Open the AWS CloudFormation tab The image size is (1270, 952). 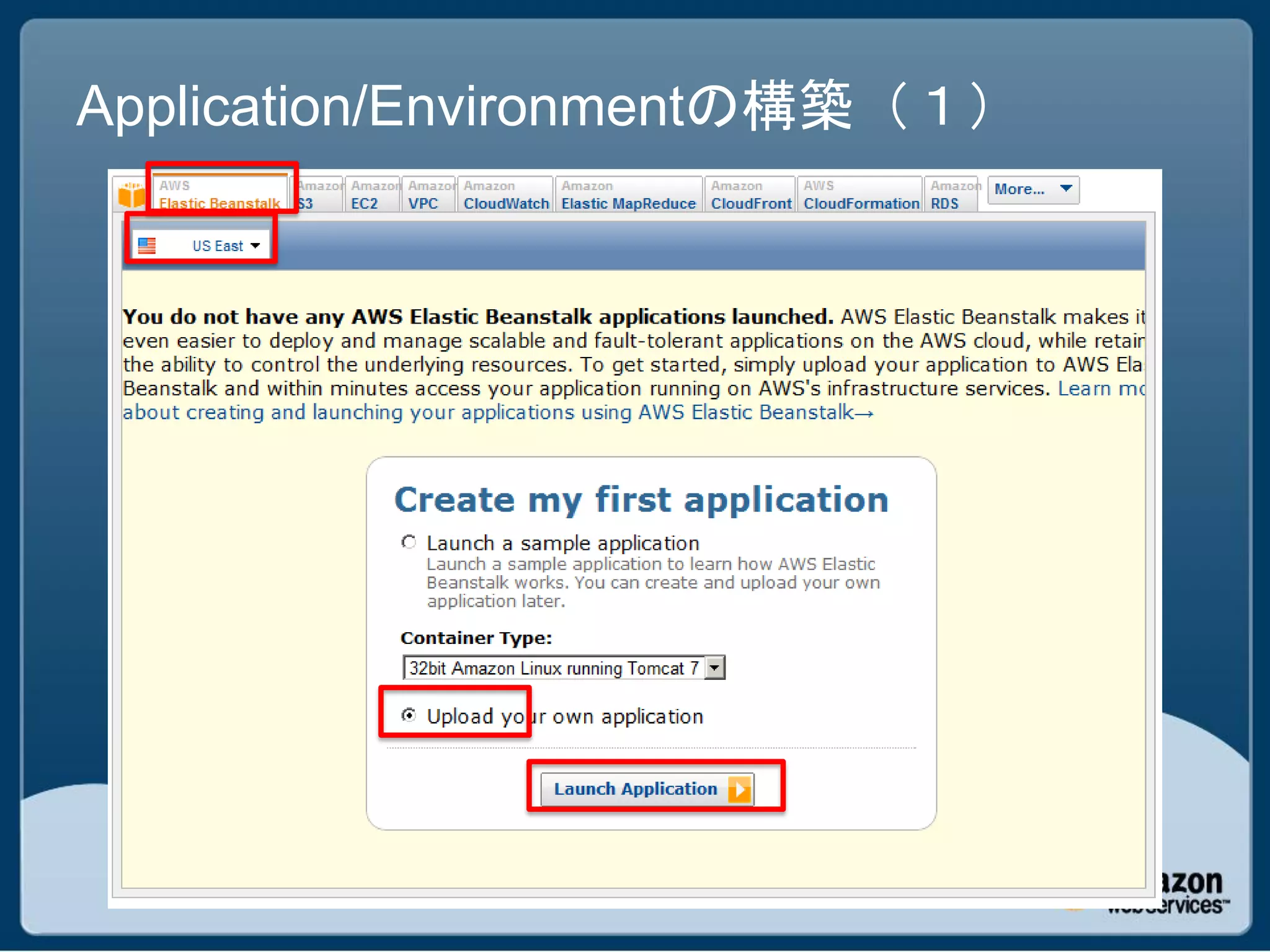click(861, 195)
